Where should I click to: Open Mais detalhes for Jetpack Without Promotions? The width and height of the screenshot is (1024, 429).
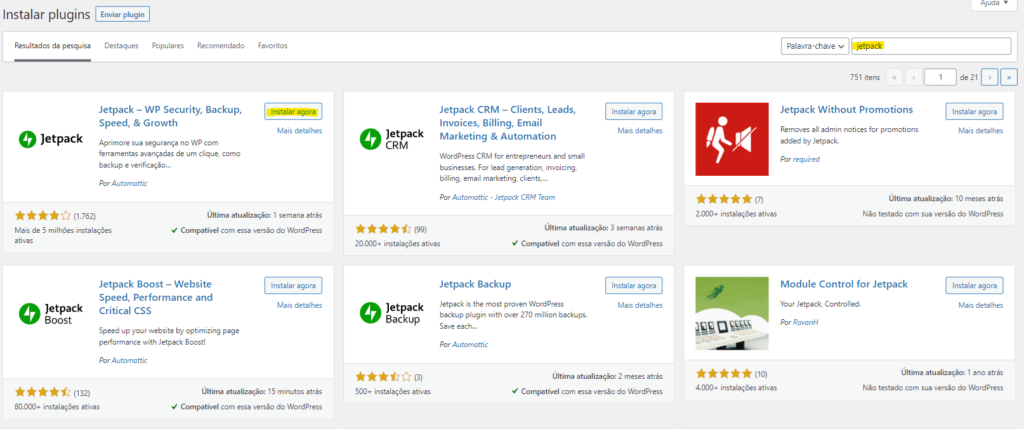980,131
